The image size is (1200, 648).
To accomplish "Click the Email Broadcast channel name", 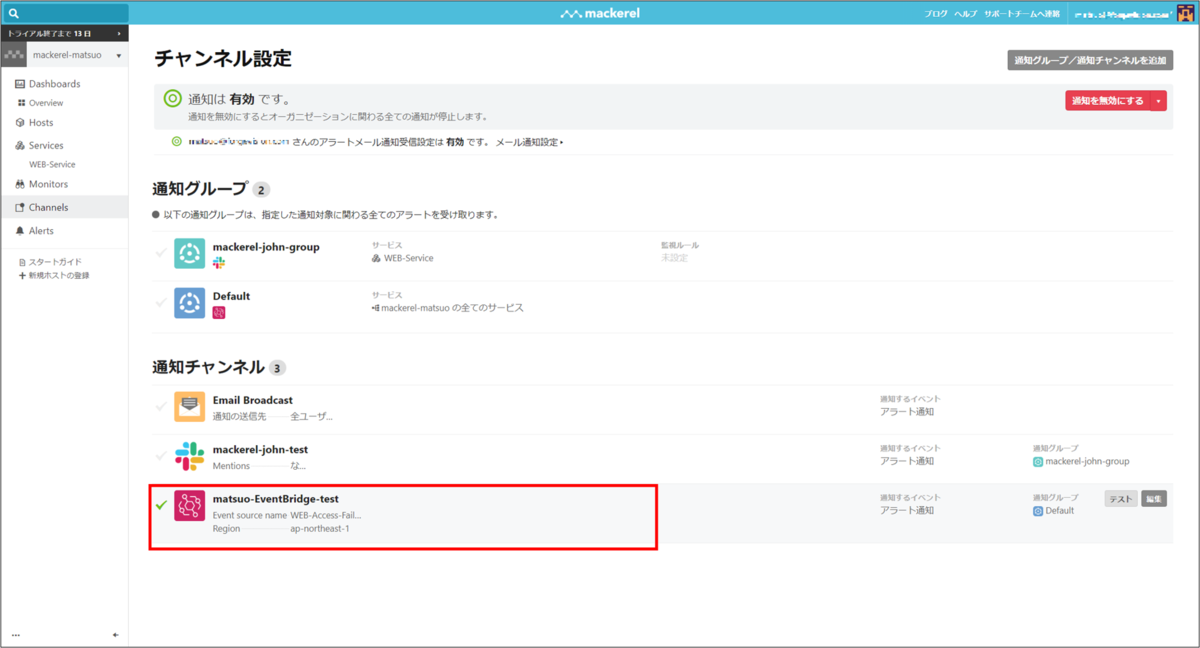I will click(x=253, y=400).
